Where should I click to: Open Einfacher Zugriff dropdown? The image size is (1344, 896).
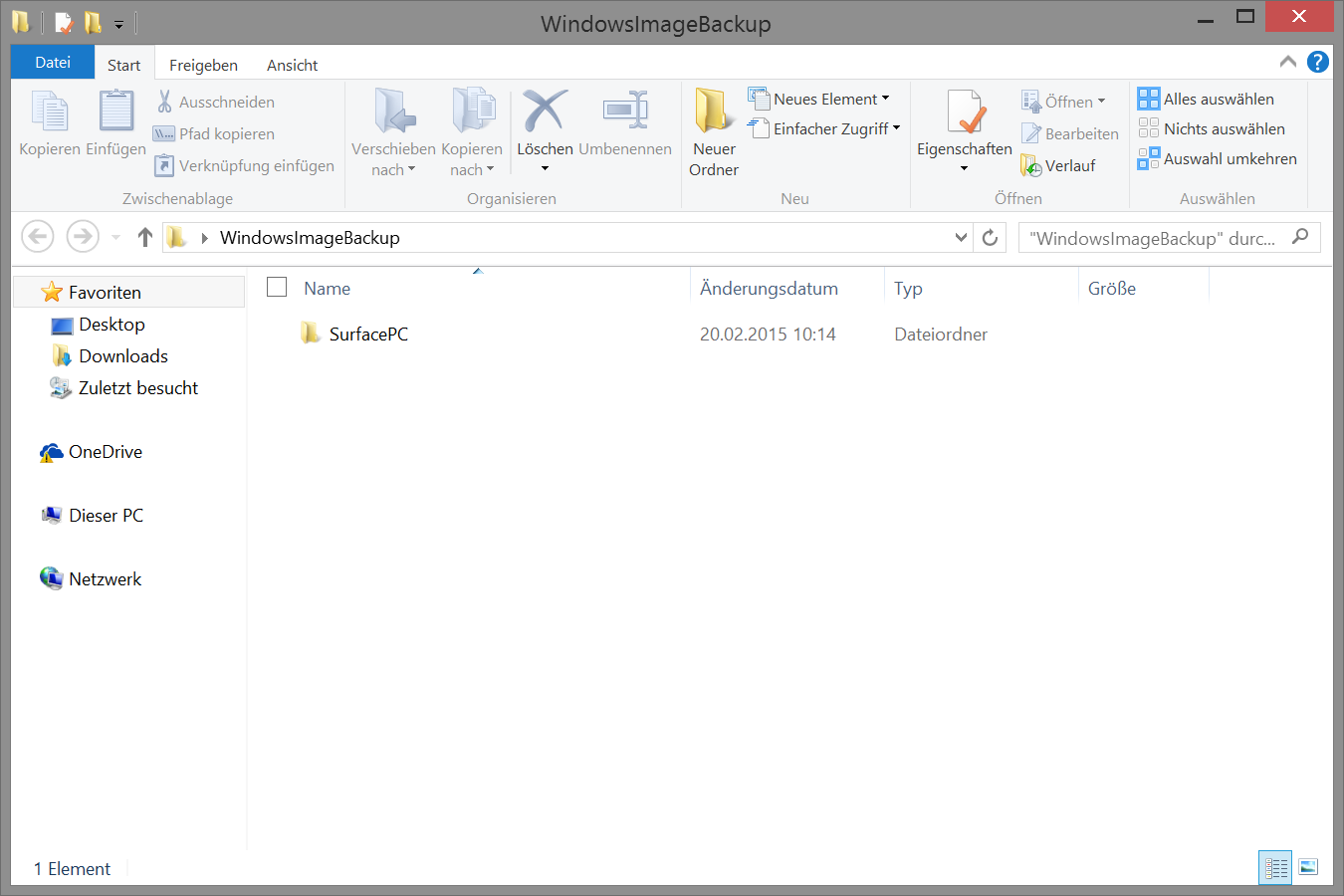[x=896, y=128]
